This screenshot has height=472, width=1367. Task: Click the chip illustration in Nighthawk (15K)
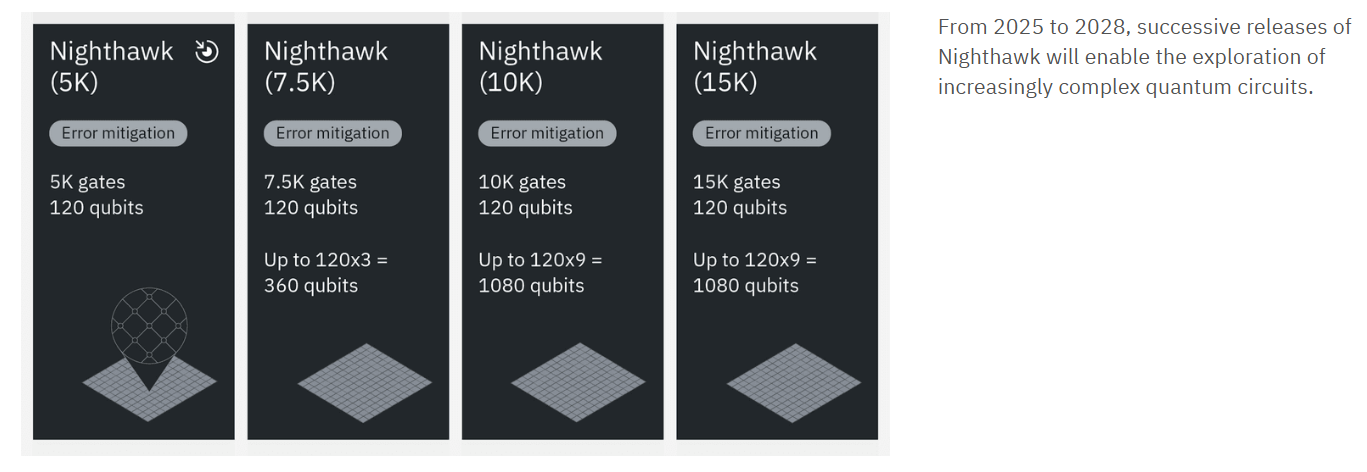point(792,383)
